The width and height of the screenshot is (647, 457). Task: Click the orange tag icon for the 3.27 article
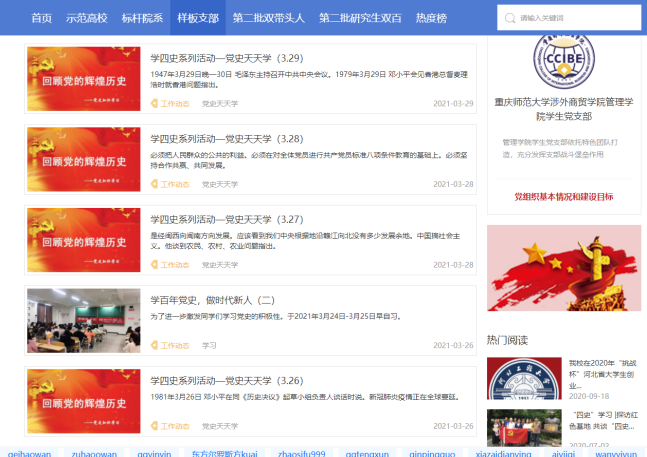[x=155, y=265]
